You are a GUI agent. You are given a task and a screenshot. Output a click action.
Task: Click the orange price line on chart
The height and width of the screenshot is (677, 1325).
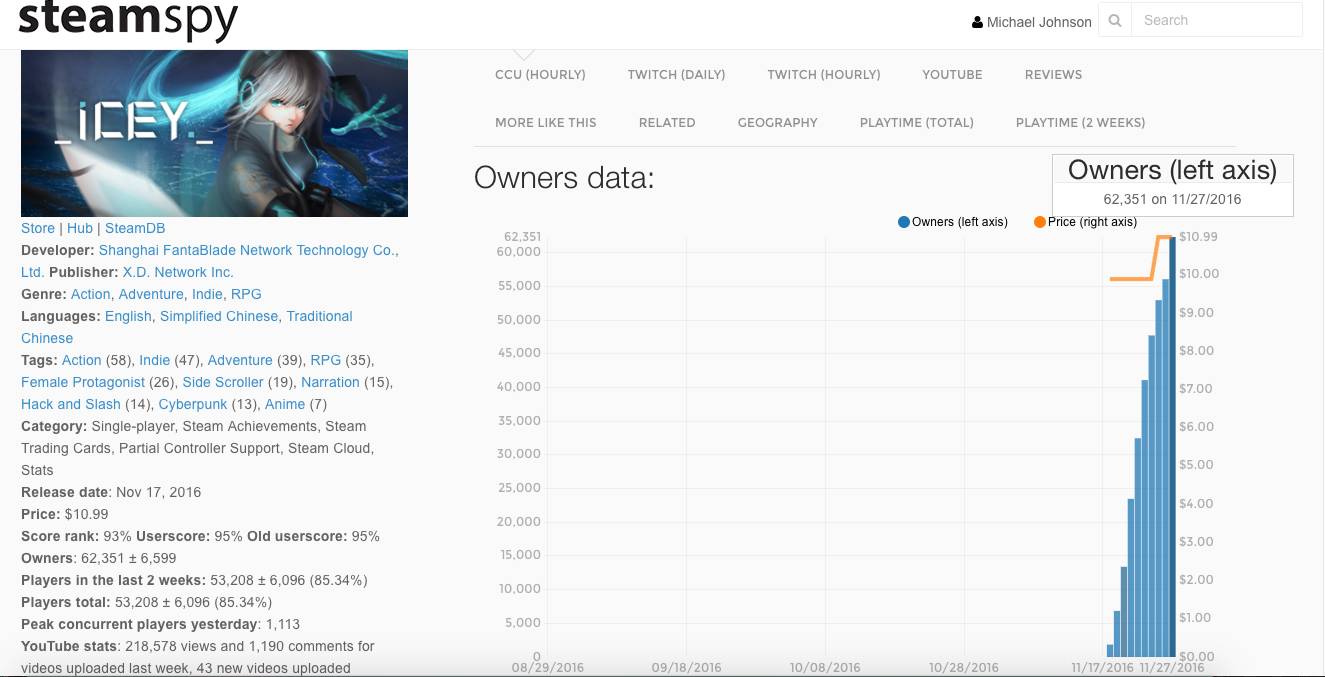(1130, 279)
